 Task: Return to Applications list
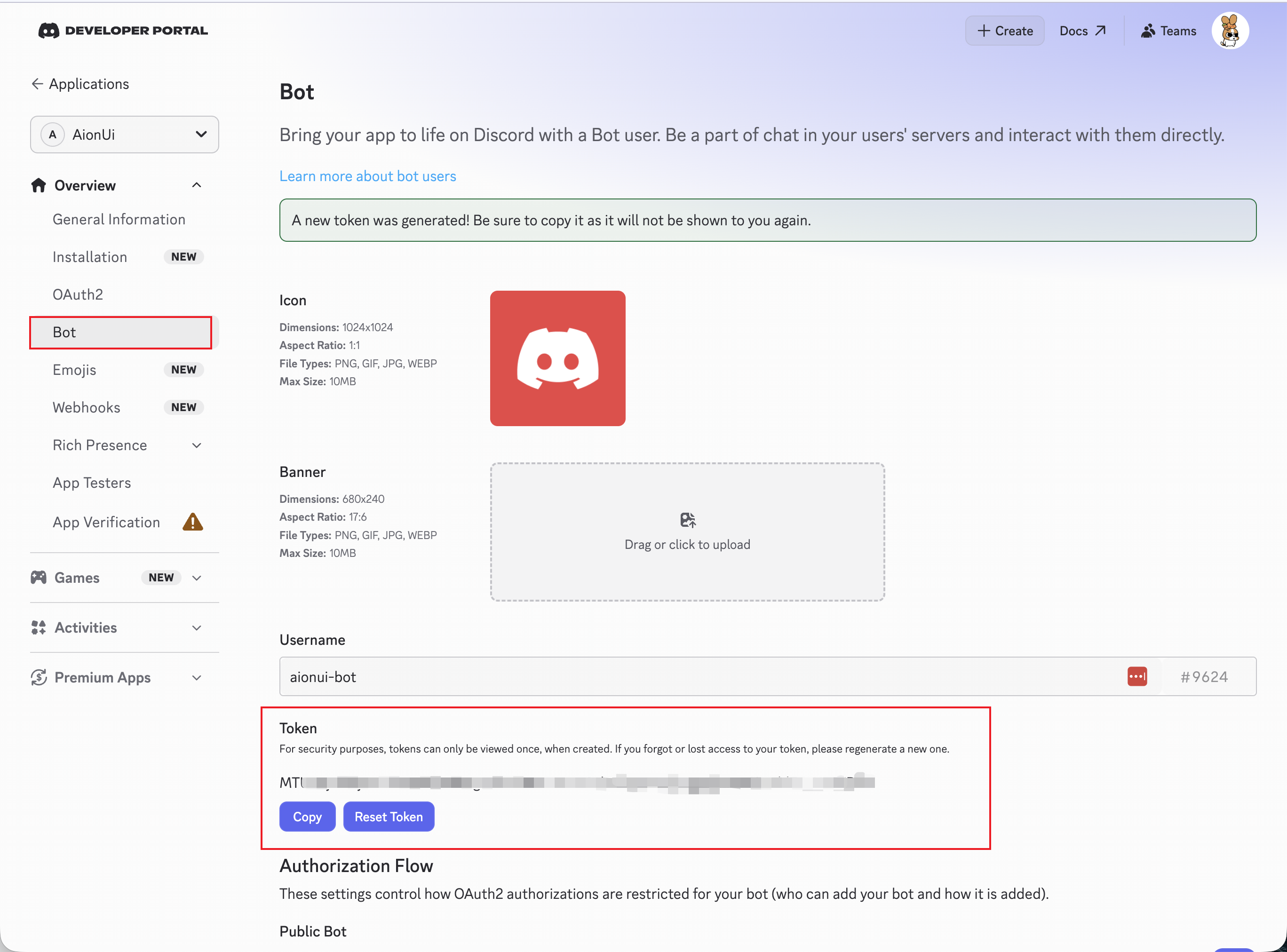[80, 84]
